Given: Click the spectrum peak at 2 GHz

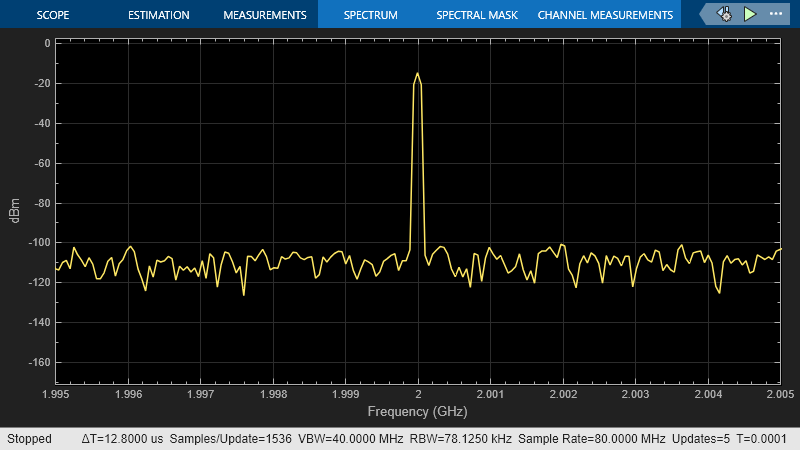Looking at the screenshot, I should click(x=417, y=74).
